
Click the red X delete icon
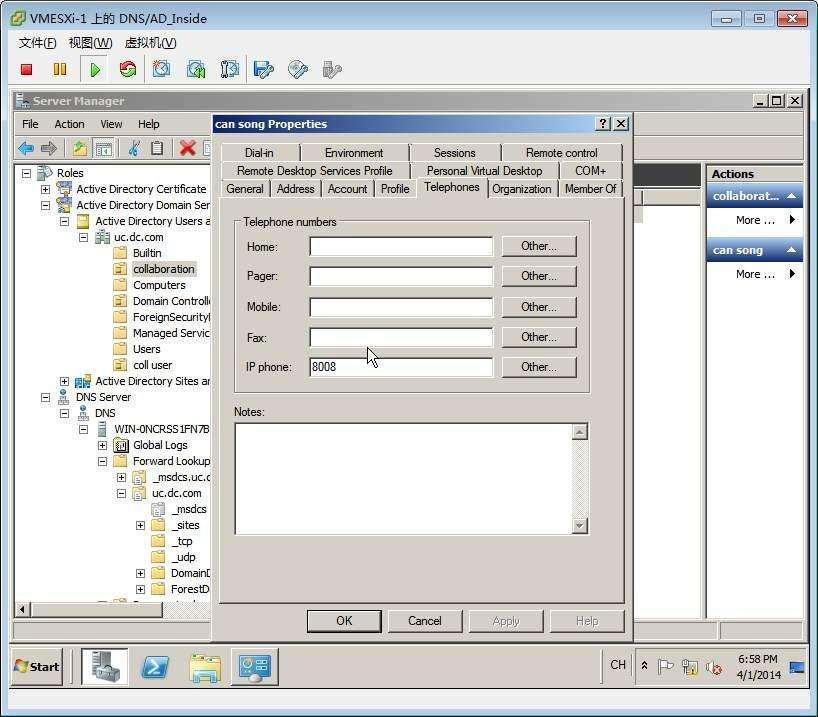coord(187,149)
